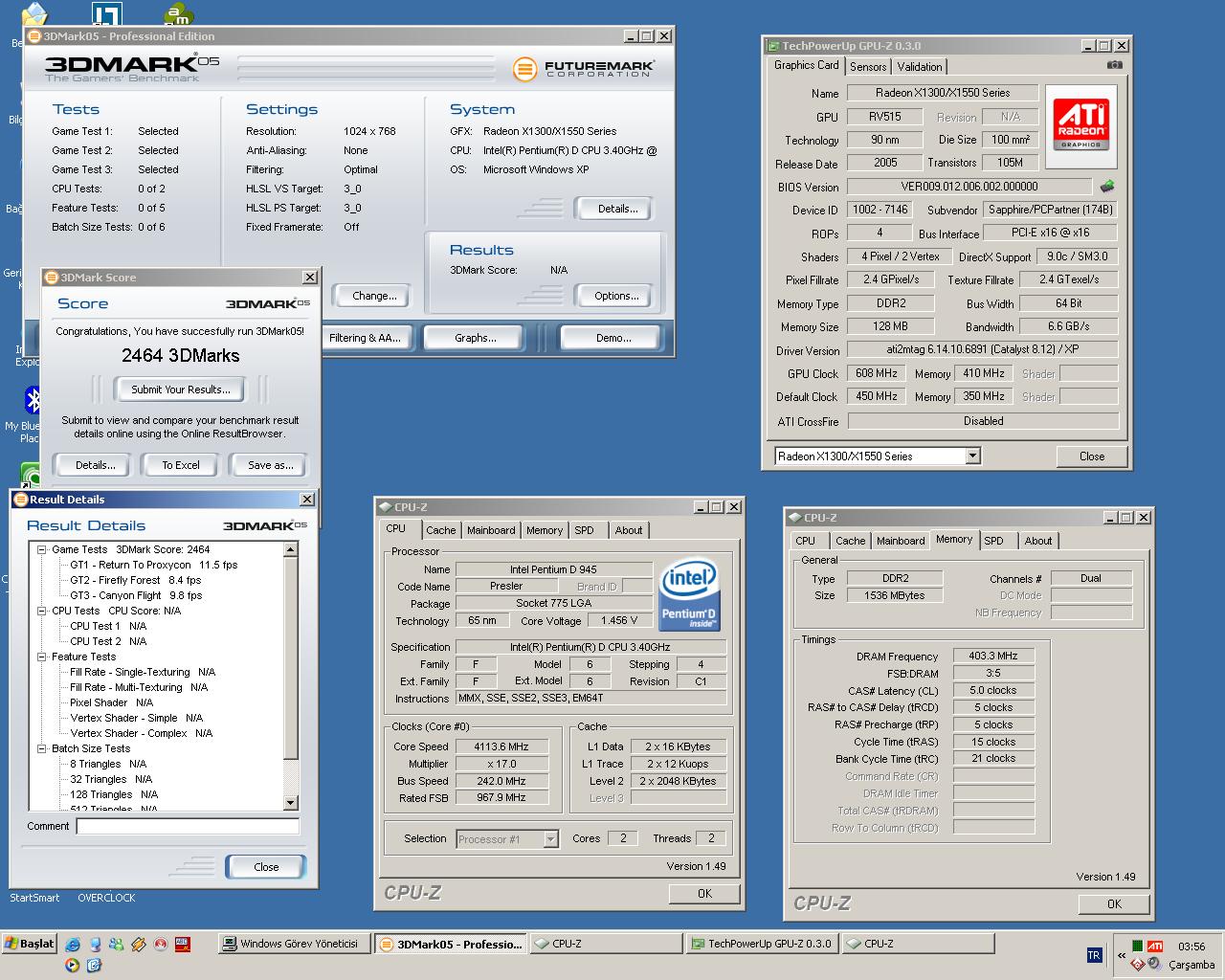
Task: Open the Başlat start button
Action: coord(30,944)
